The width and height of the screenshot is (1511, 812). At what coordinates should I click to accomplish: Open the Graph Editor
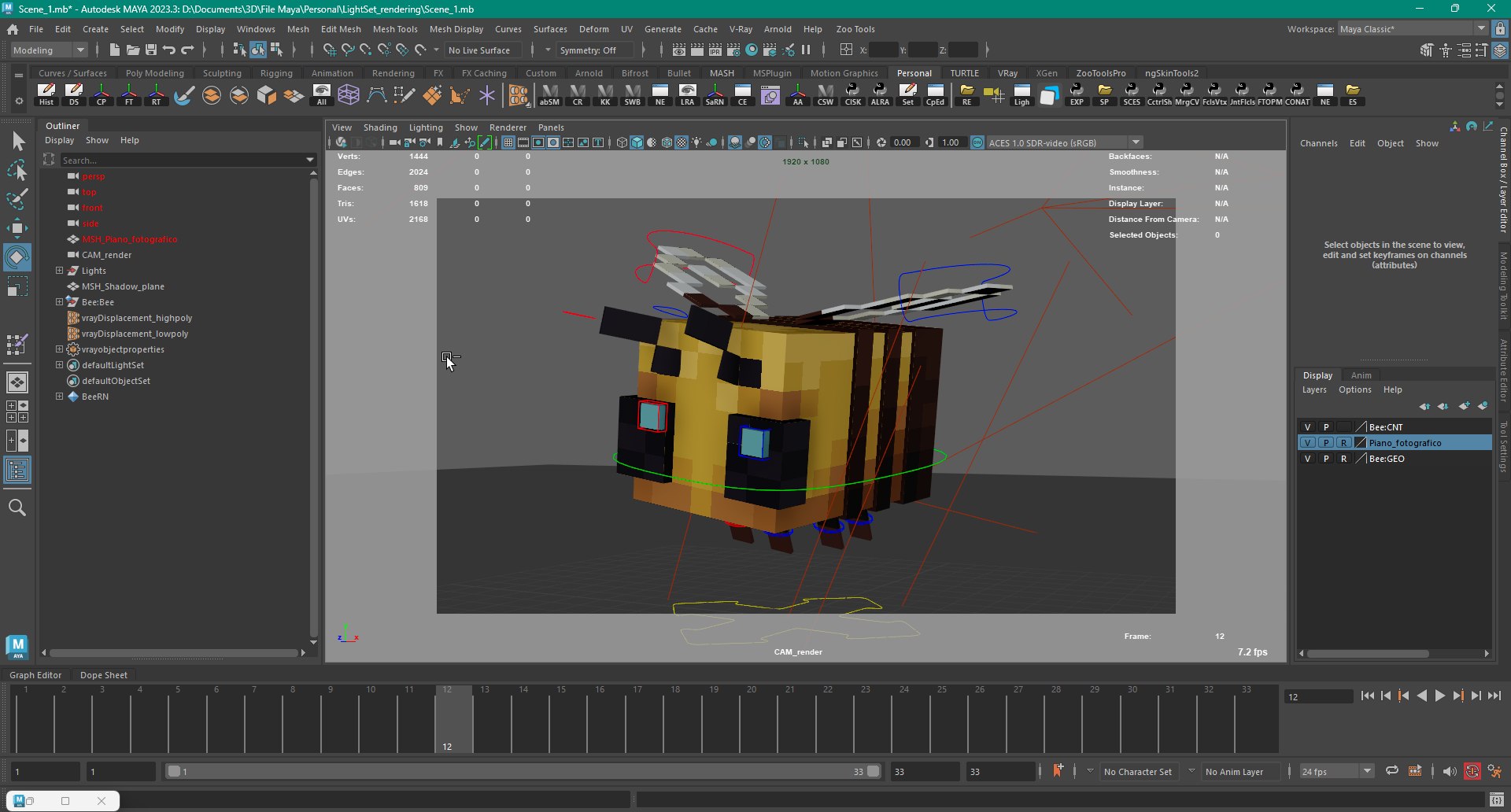[x=35, y=675]
